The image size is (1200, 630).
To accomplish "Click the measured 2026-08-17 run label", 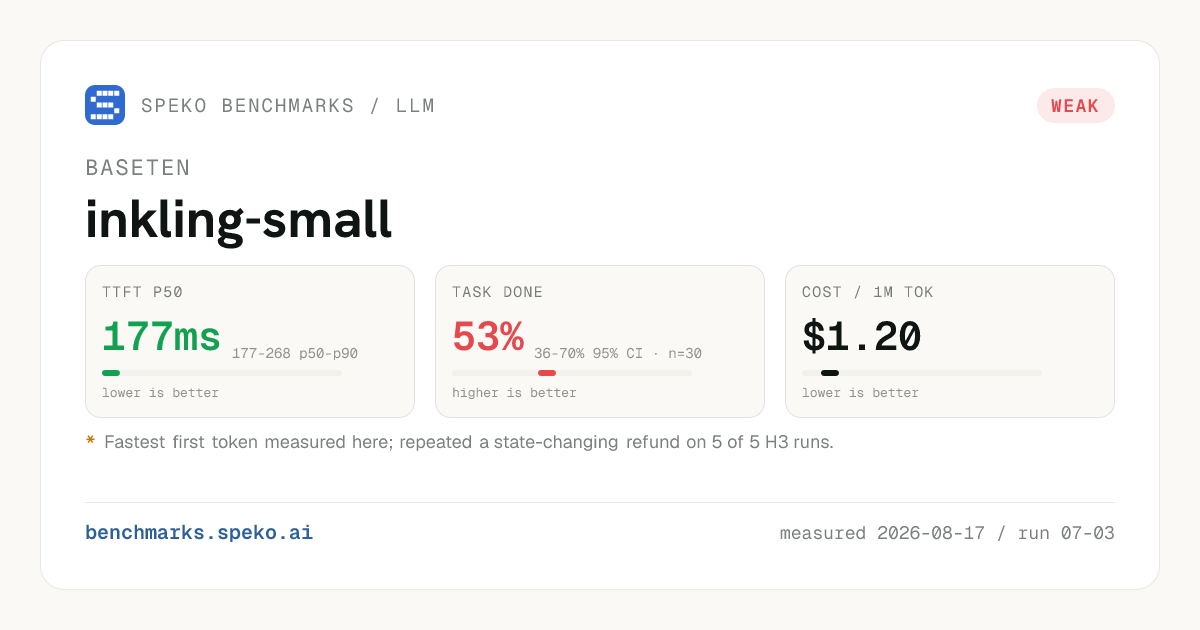I will click(947, 533).
